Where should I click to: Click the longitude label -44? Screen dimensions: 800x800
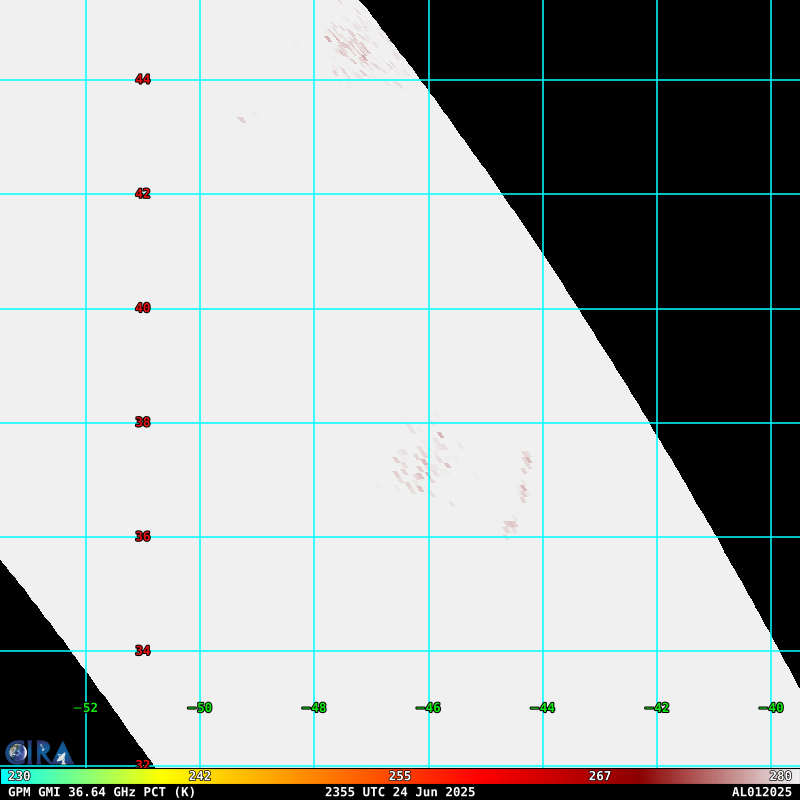[x=543, y=708]
